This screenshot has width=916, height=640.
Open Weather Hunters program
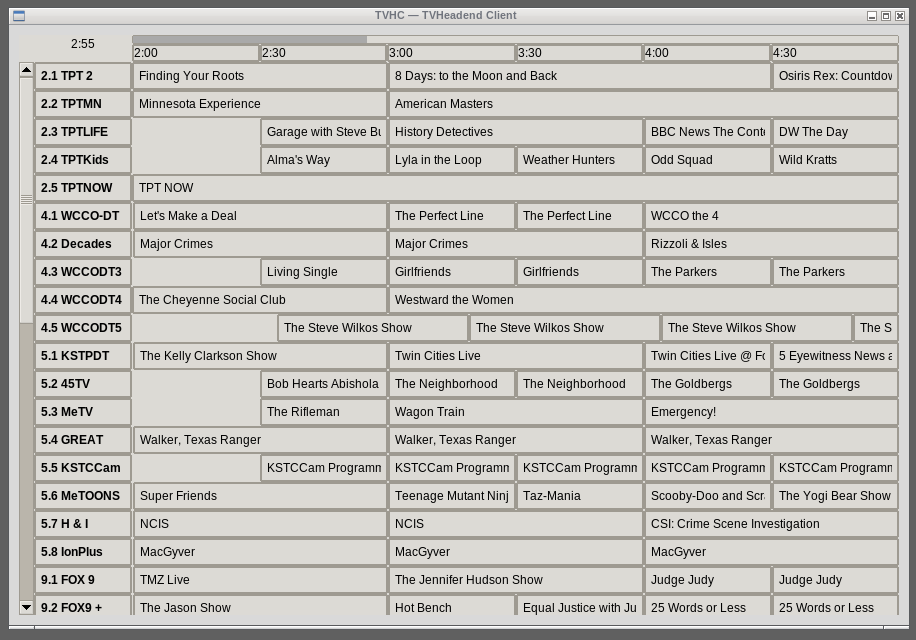pyautogui.click(x=580, y=160)
